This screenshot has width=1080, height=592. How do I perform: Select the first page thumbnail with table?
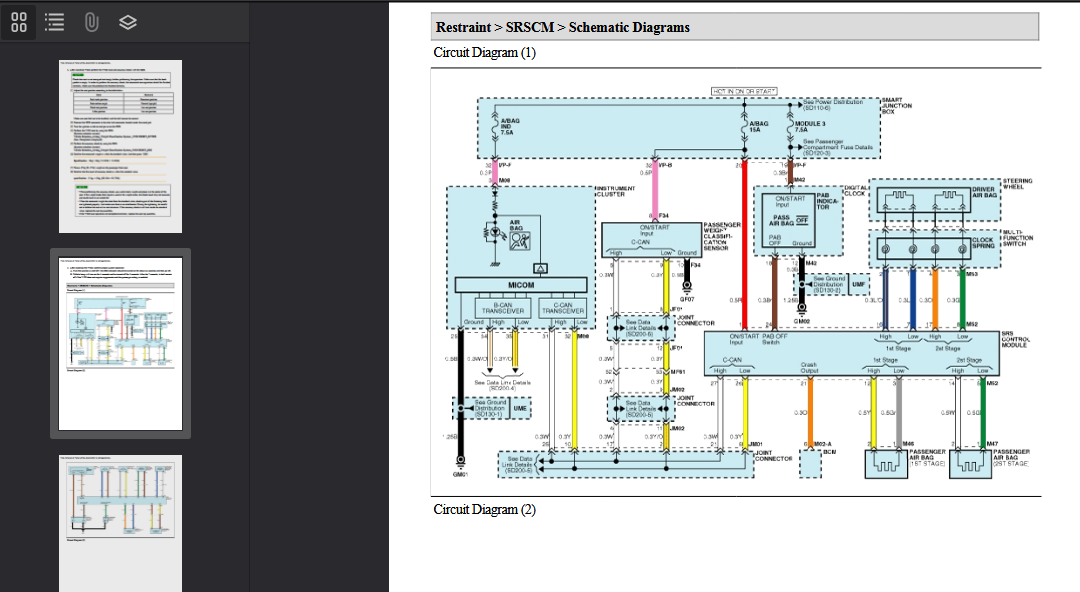[121, 146]
